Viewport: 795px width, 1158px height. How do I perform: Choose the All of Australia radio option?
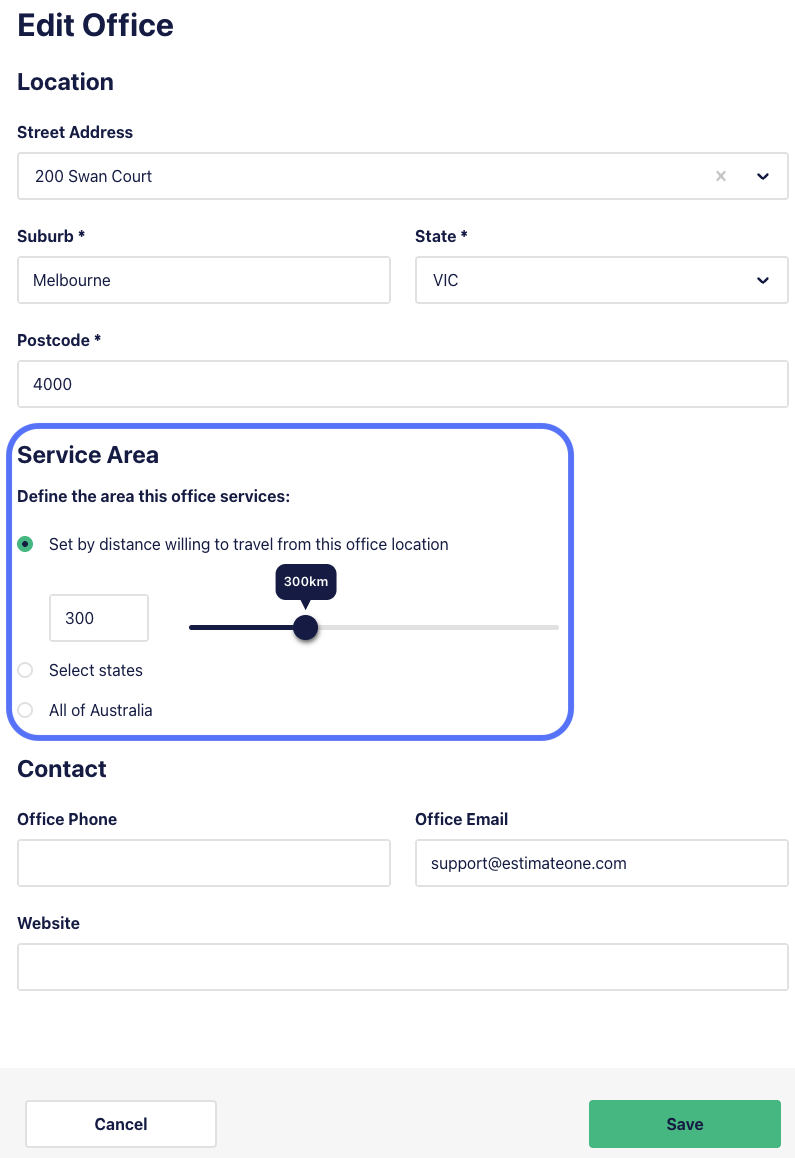pyautogui.click(x=25, y=710)
